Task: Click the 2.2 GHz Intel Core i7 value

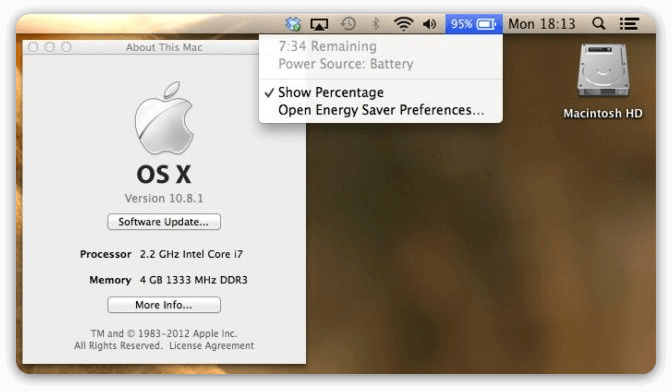Action: click(191, 254)
